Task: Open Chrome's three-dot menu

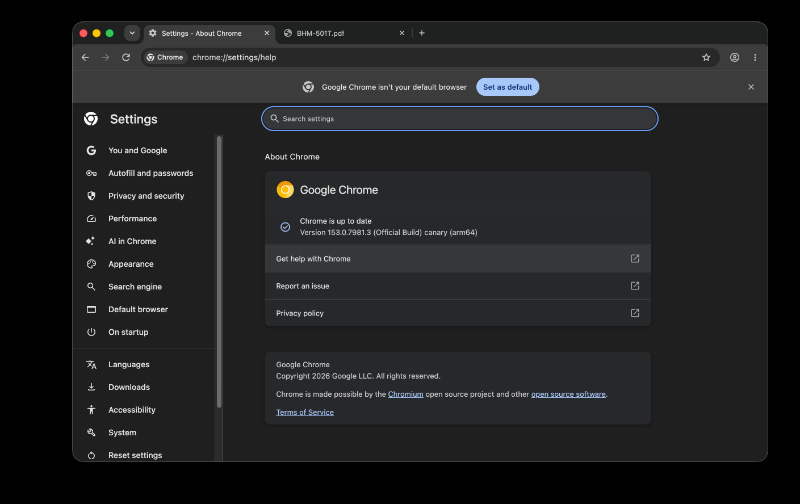Action: point(755,58)
